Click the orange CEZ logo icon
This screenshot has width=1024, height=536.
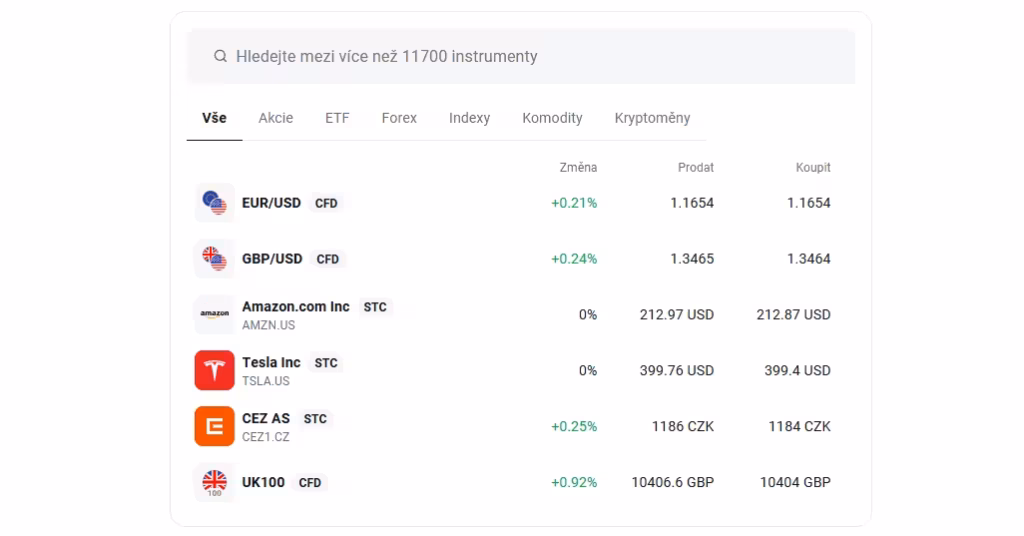[x=214, y=427]
